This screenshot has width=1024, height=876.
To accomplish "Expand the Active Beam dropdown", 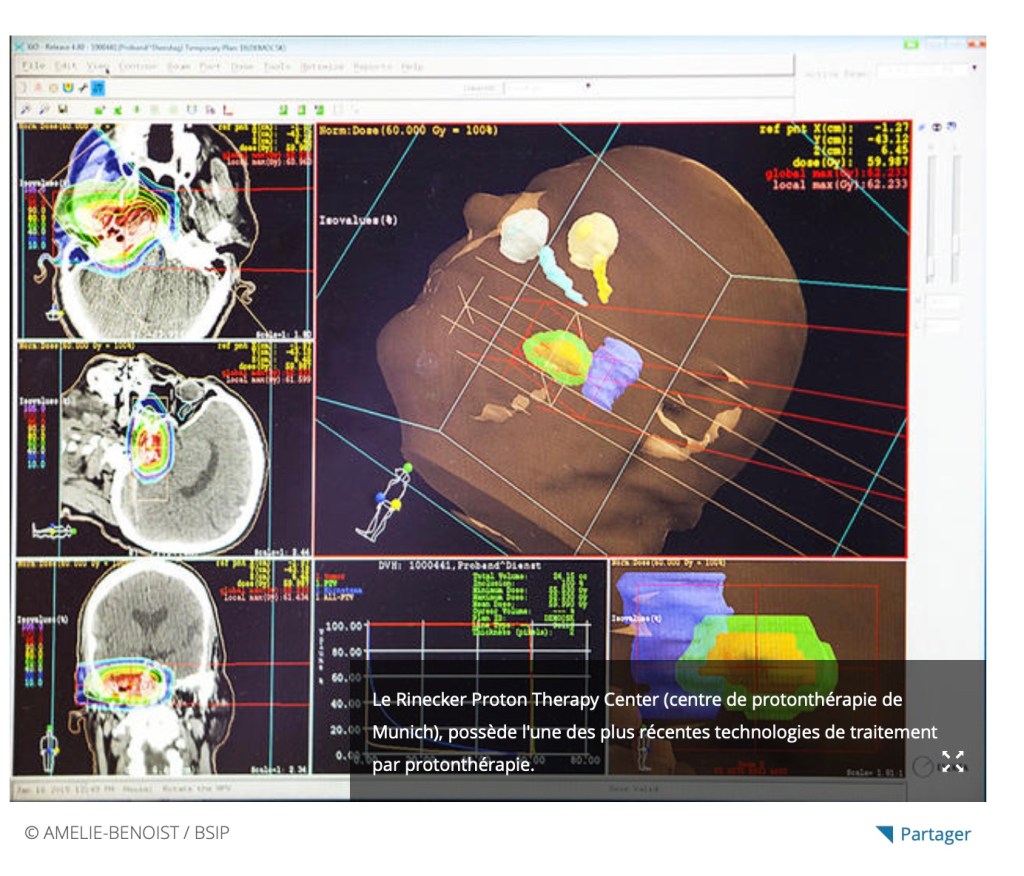I will pyautogui.click(x=973, y=69).
